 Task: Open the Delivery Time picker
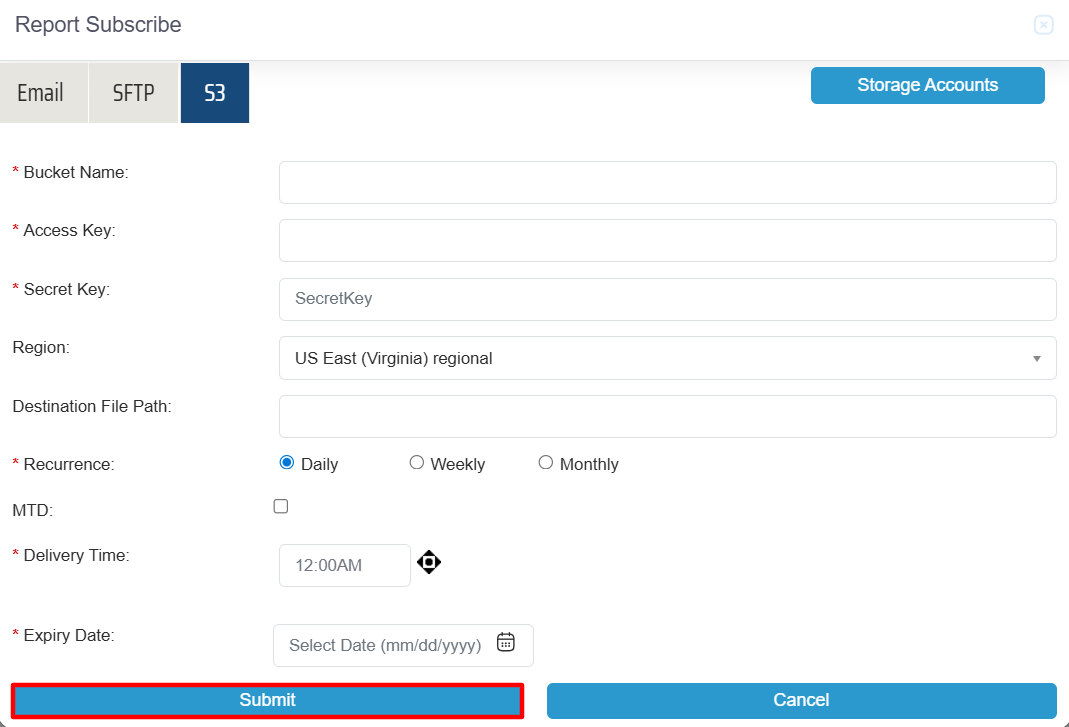[344, 565]
